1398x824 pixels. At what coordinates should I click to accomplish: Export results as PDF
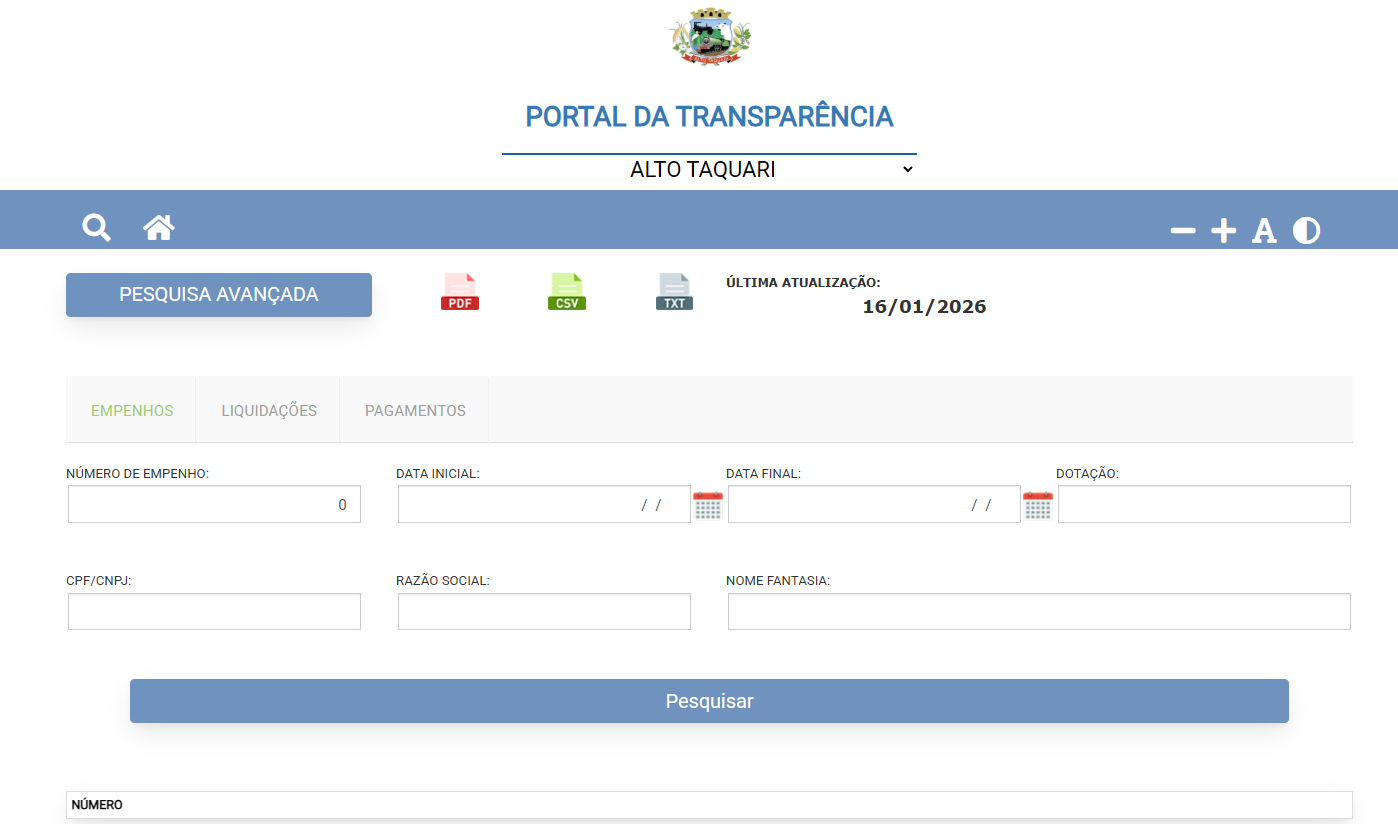point(460,292)
